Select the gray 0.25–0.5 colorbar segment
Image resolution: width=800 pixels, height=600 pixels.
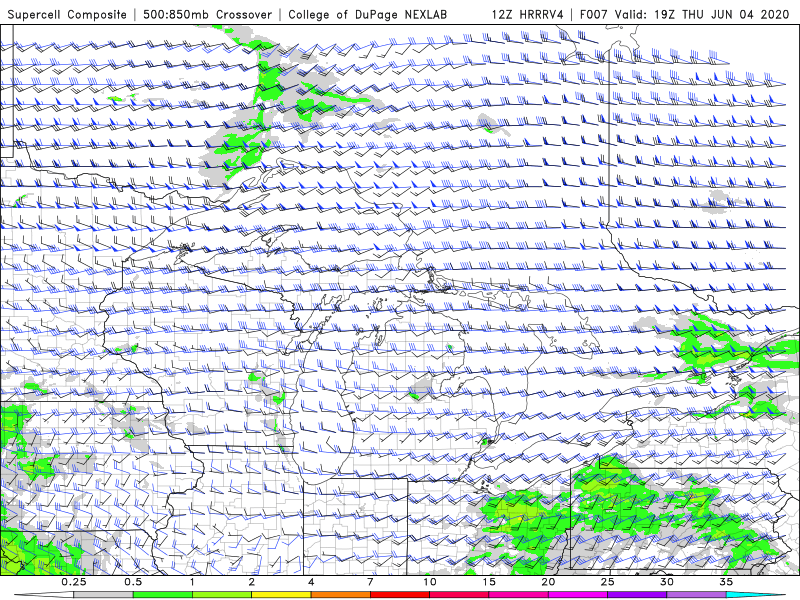pyautogui.click(x=103, y=595)
